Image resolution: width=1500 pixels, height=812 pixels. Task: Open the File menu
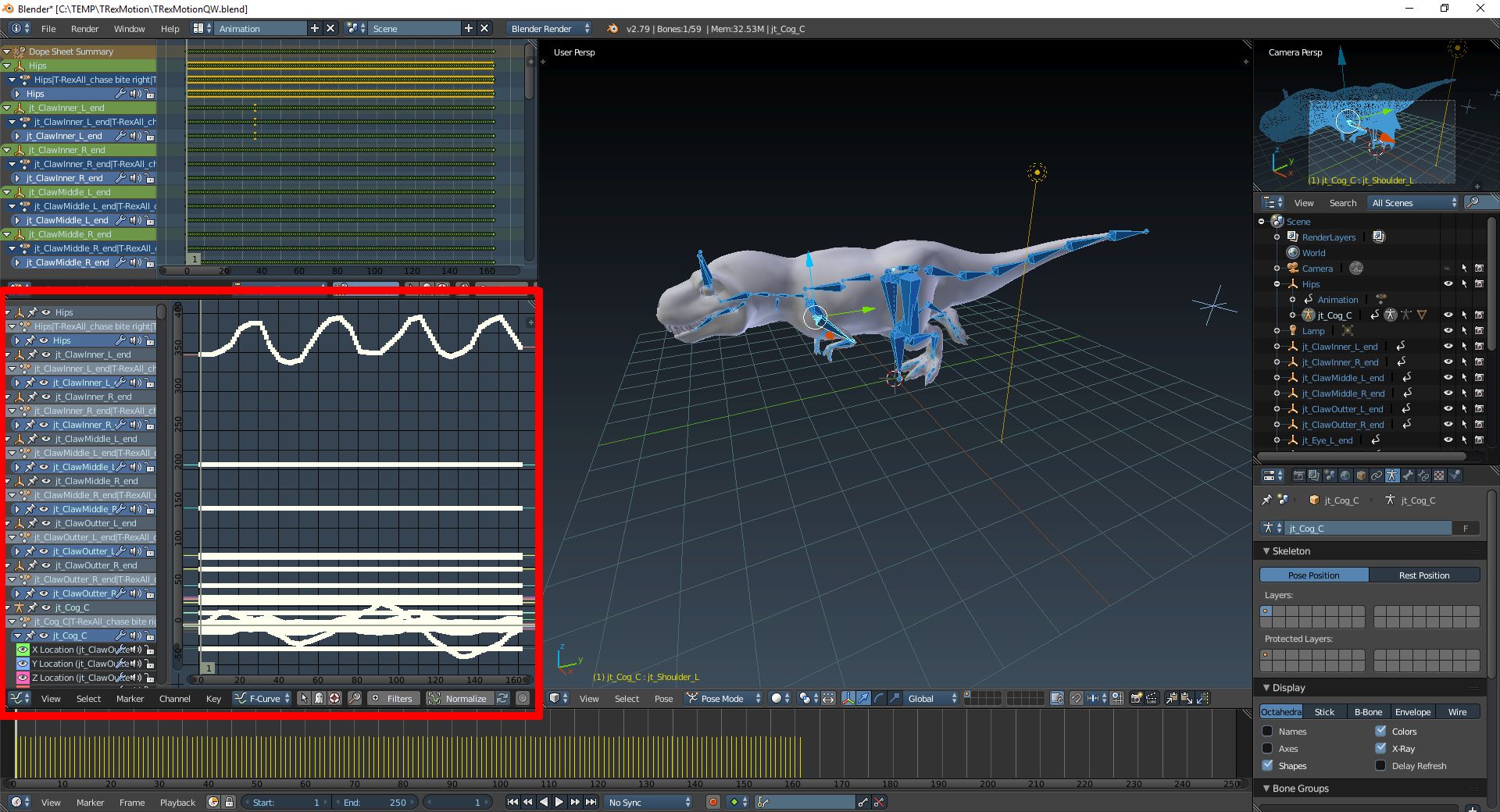[48, 29]
